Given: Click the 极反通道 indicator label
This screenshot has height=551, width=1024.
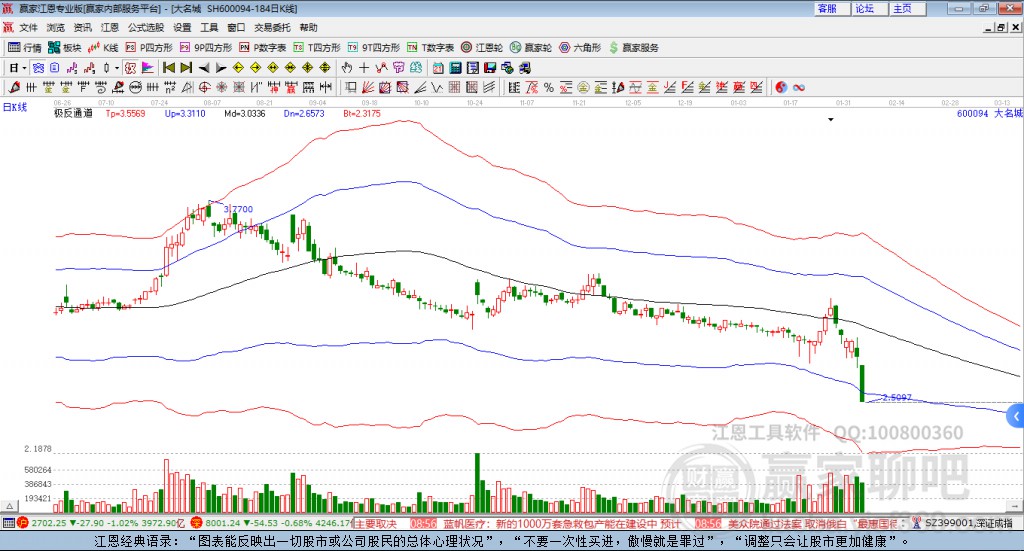Looking at the screenshot, I should click(73, 113).
